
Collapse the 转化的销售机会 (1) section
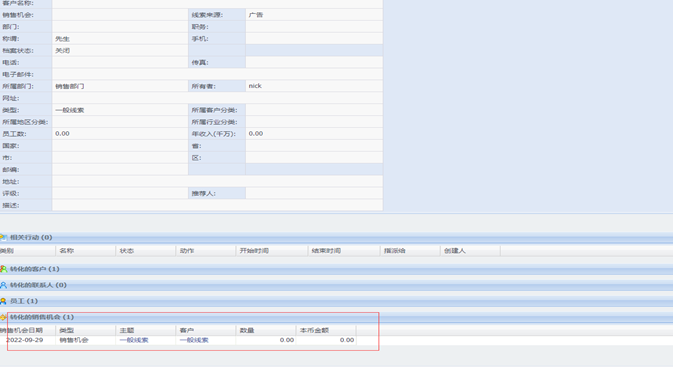pyautogui.click(x=42, y=317)
